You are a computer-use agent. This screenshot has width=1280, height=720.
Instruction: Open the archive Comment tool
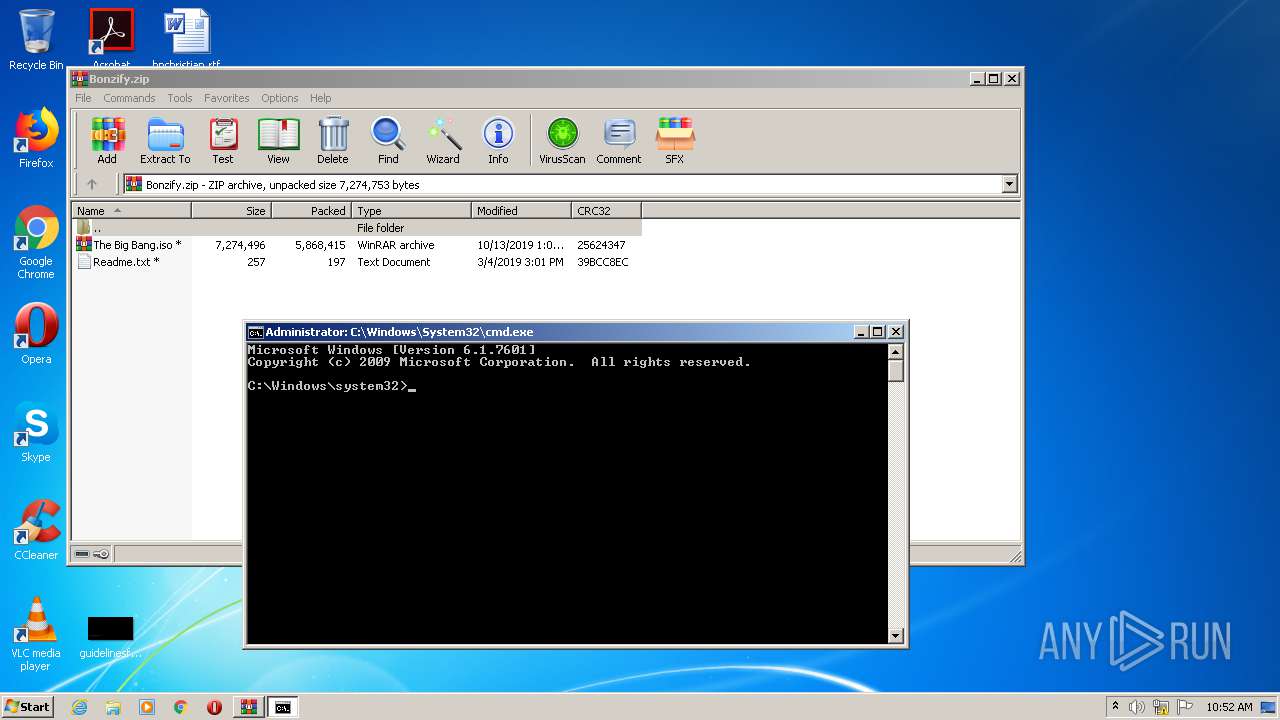pos(619,140)
